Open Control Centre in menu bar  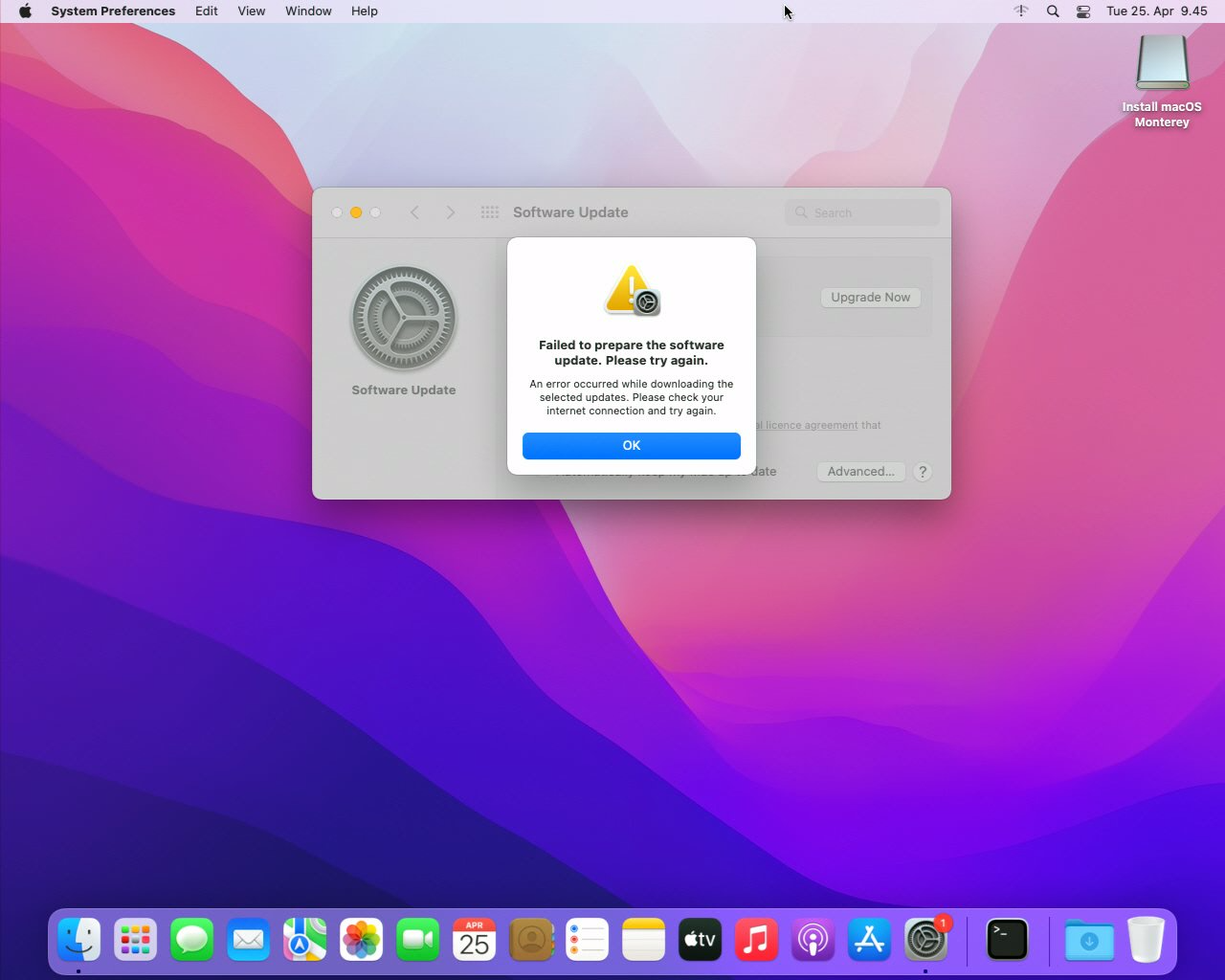1083,11
